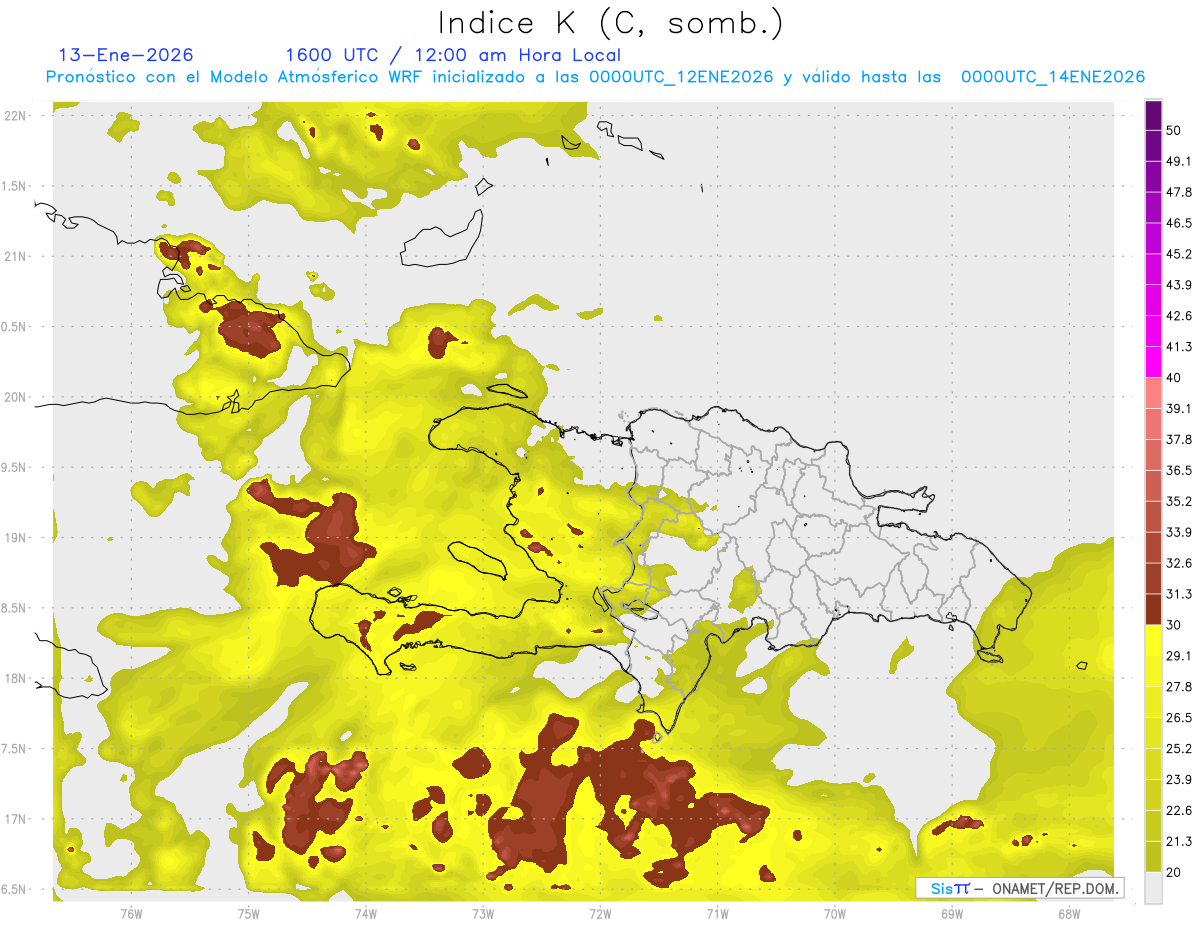Click the 'Indice K (C, somb.)' title
1200x927 pixels.
610,23
